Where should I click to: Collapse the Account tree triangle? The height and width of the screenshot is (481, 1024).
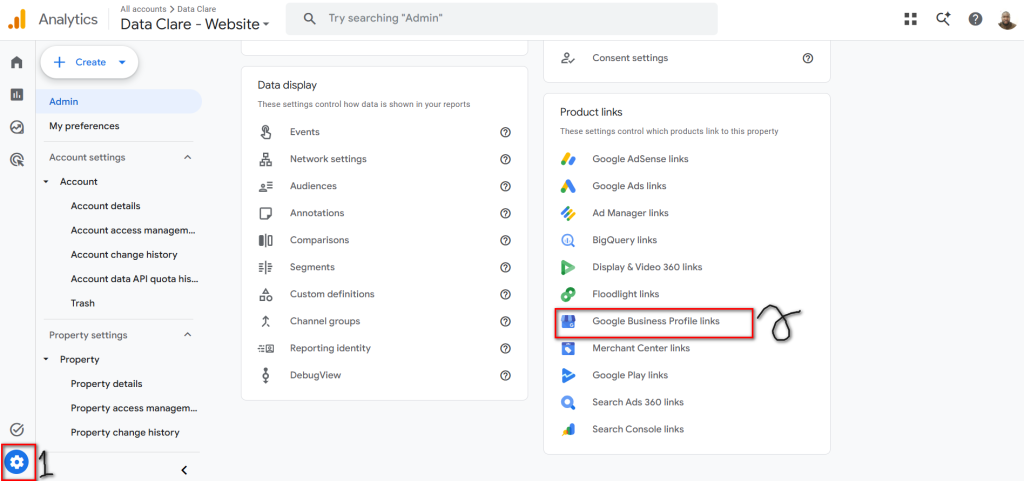tap(46, 182)
